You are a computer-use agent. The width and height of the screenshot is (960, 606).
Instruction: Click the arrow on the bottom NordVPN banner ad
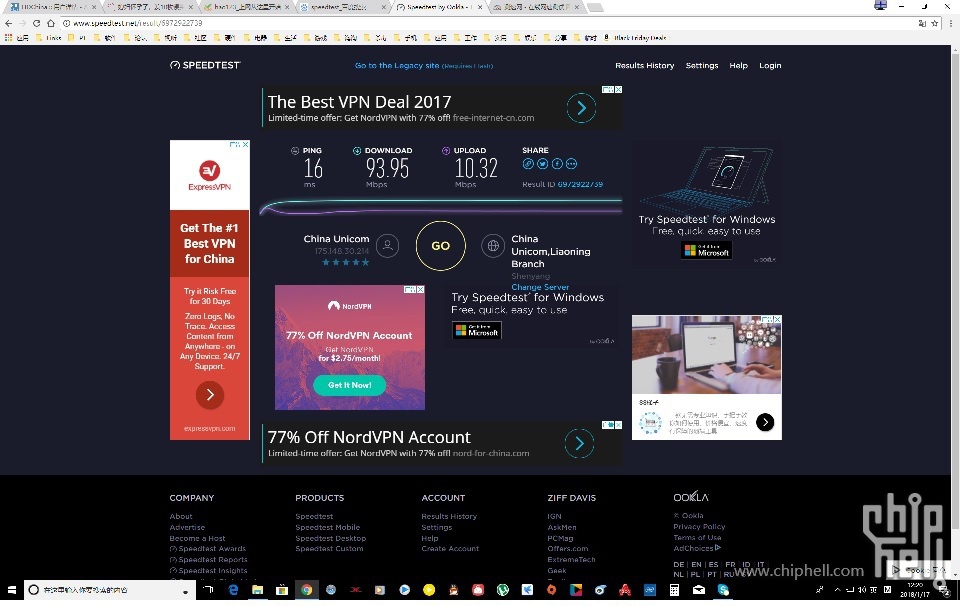click(579, 443)
